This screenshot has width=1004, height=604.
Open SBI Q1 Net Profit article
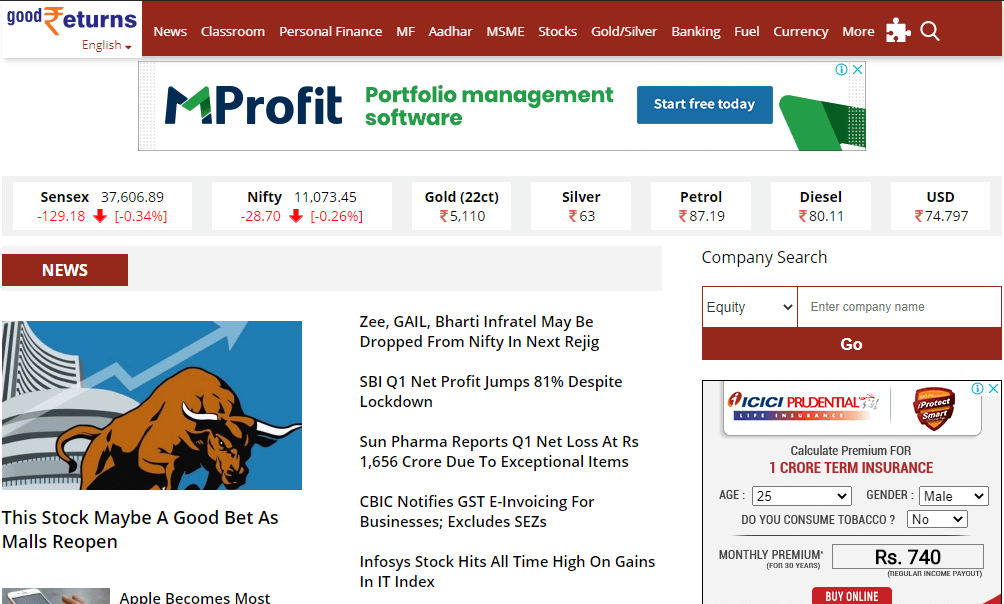click(x=490, y=391)
